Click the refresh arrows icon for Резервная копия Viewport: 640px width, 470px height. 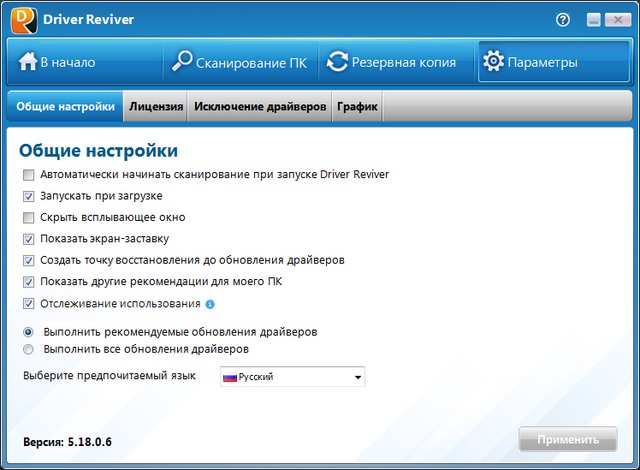click(337, 62)
